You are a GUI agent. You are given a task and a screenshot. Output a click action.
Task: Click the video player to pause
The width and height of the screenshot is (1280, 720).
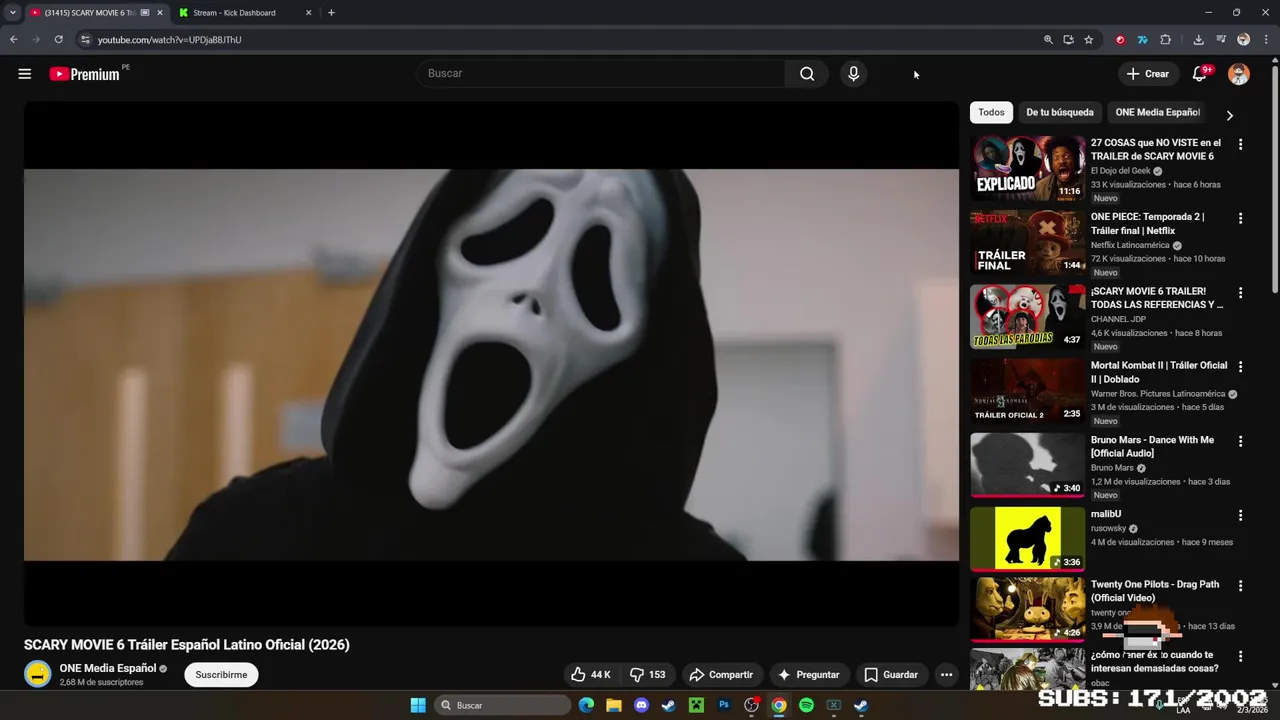coord(491,364)
